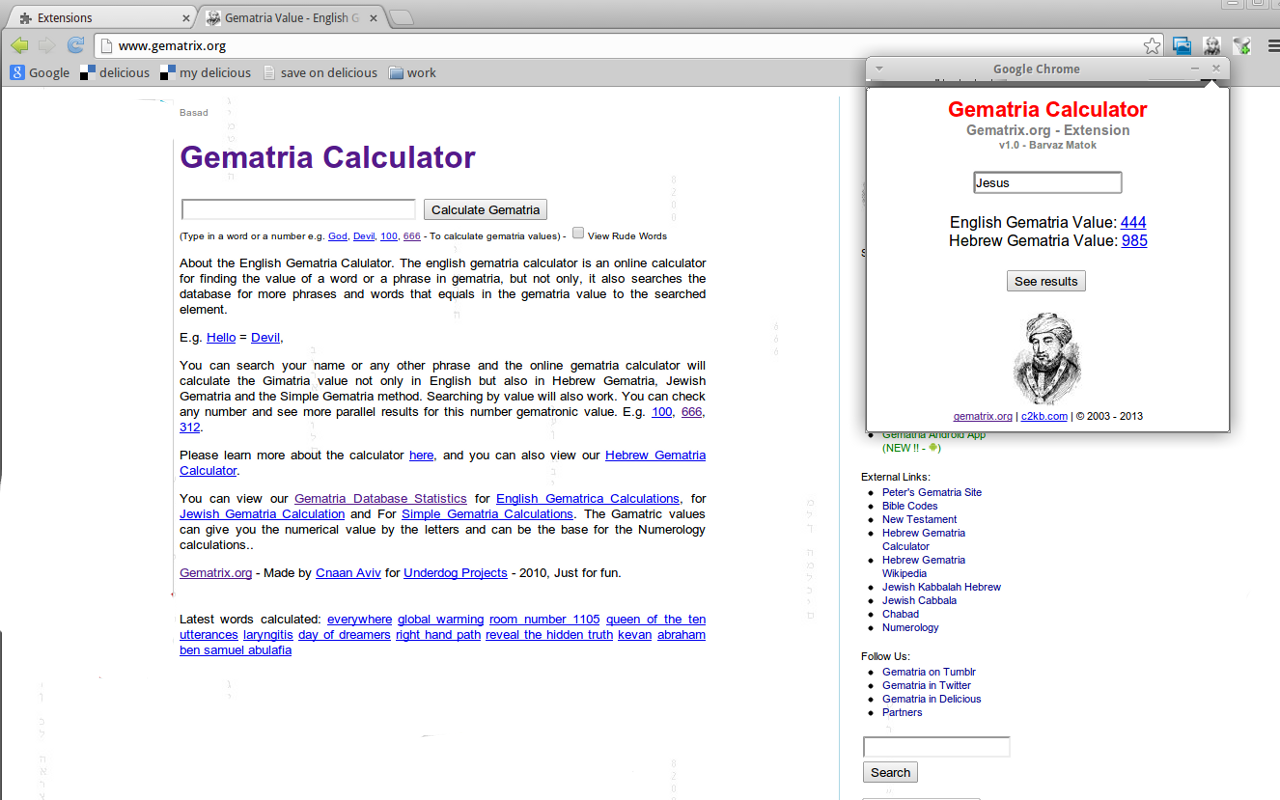Open the Hebrew Gematria Calculator link in the paragraph

pyautogui.click(x=442, y=463)
